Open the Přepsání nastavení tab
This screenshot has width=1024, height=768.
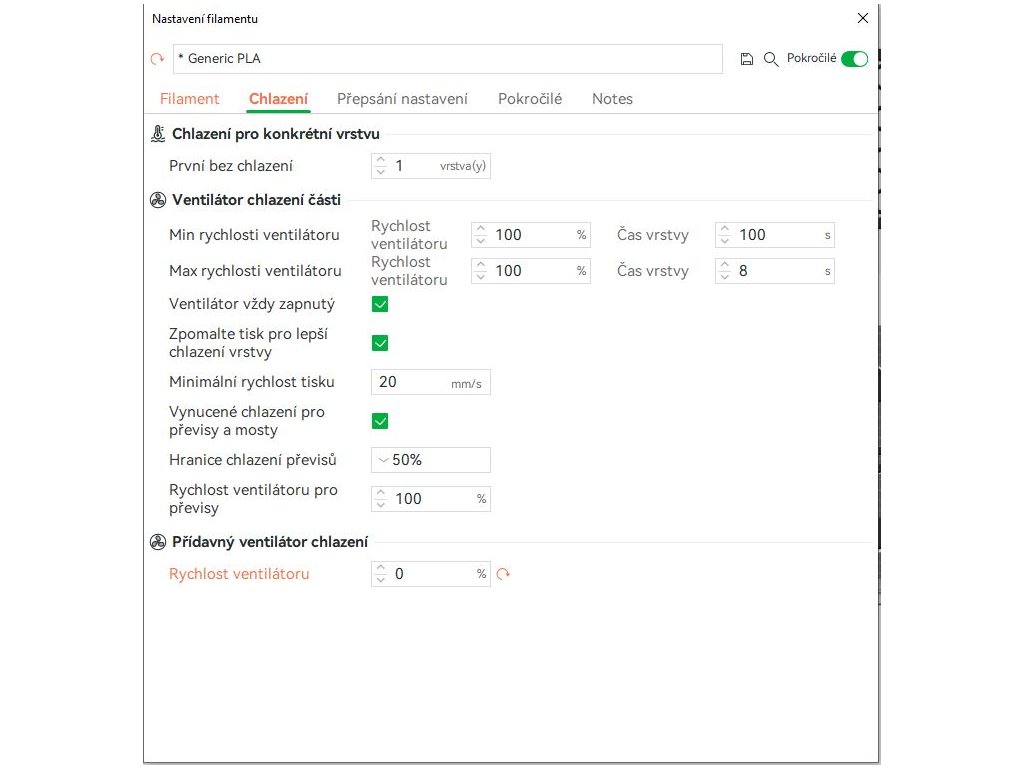tap(402, 99)
